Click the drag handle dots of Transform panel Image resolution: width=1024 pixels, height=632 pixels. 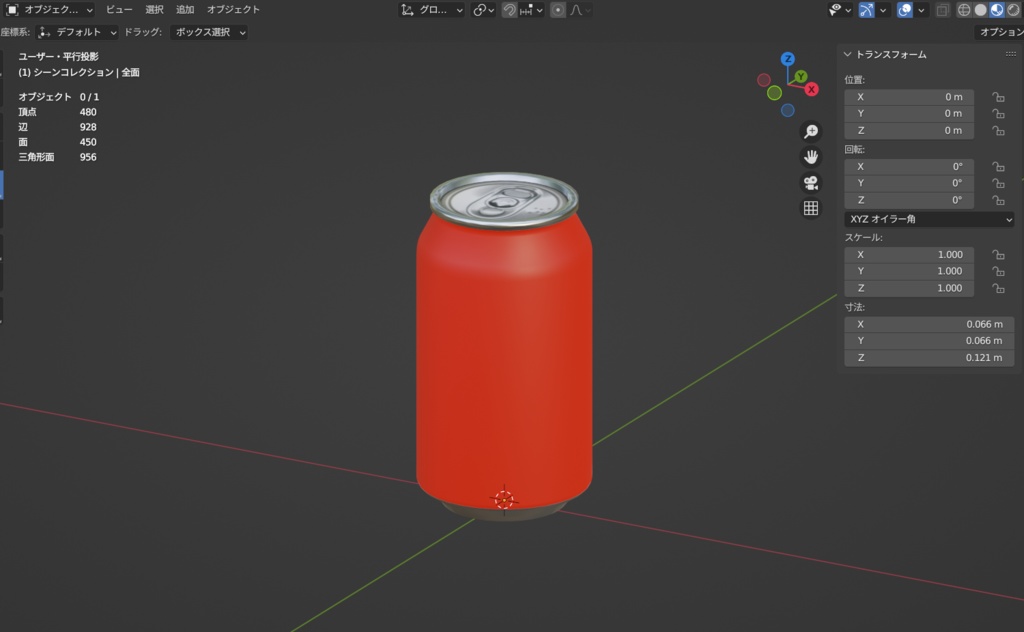click(1010, 54)
